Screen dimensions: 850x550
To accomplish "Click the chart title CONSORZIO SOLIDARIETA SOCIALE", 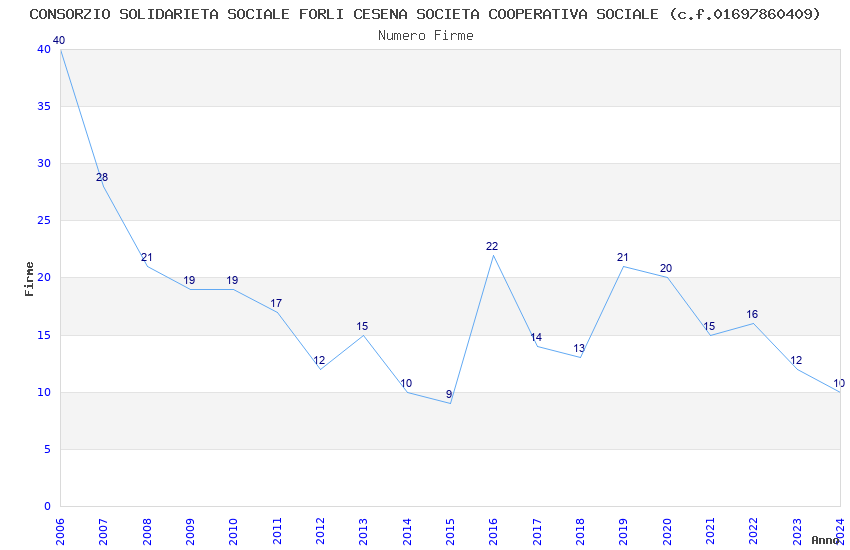I will pyautogui.click(x=425, y=14).
